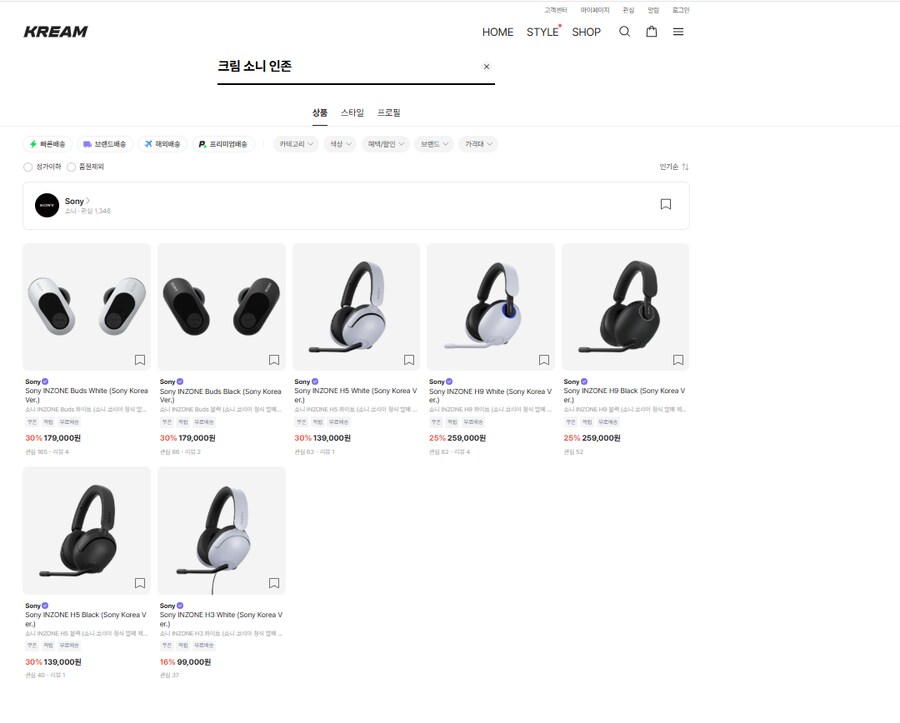Open the hamburger menu icon
This screenshot has height=723, width=900.
click(678, 32)
